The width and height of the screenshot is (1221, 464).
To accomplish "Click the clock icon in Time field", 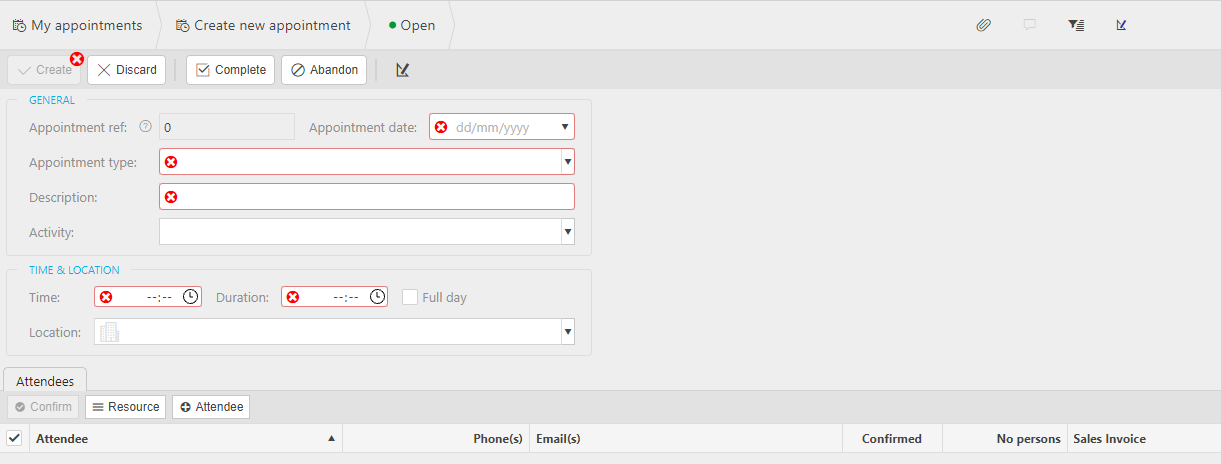I will pyautogui.click(x=190, y=297).
